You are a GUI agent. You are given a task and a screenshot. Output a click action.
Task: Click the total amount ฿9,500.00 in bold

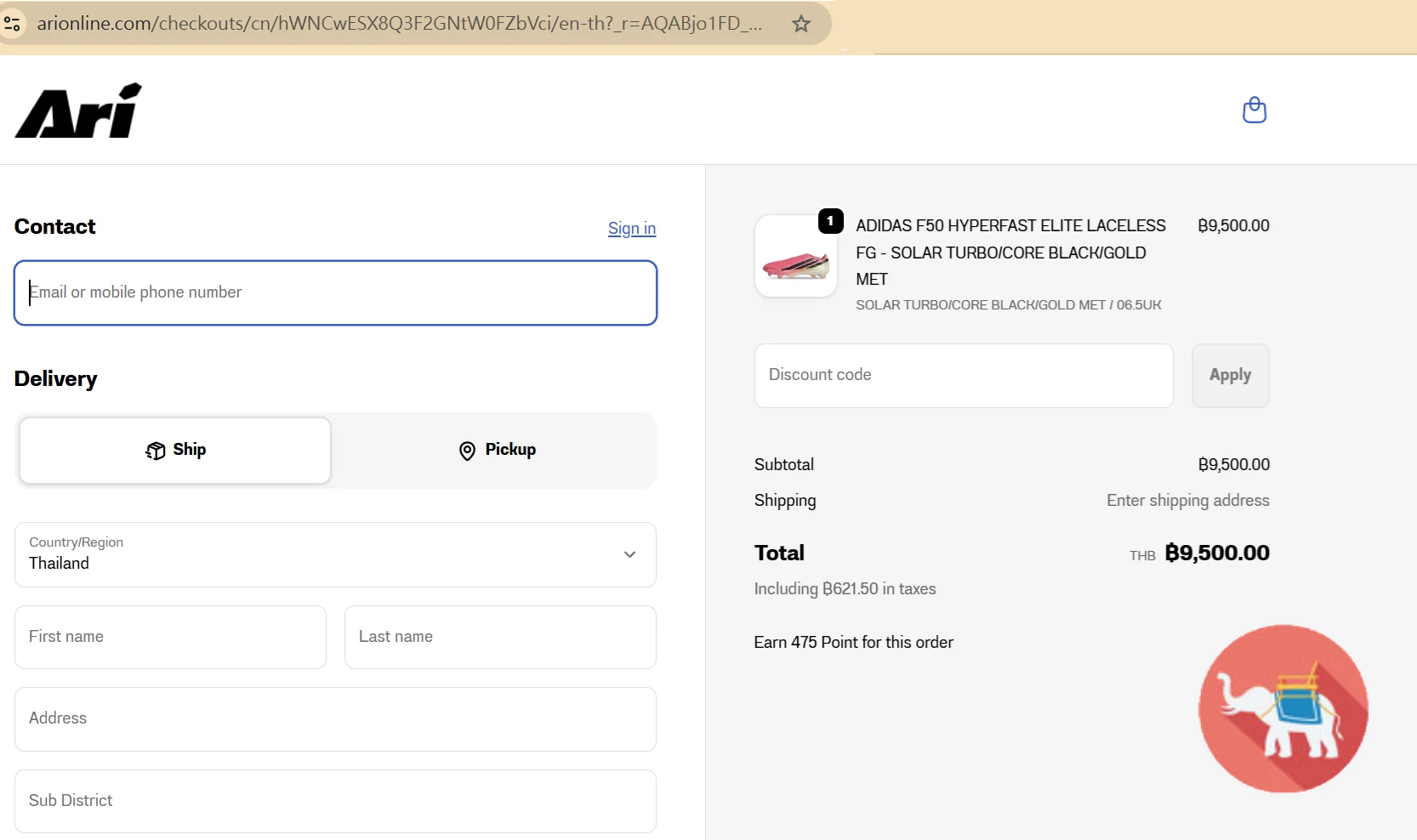[x=1217, y=553]
